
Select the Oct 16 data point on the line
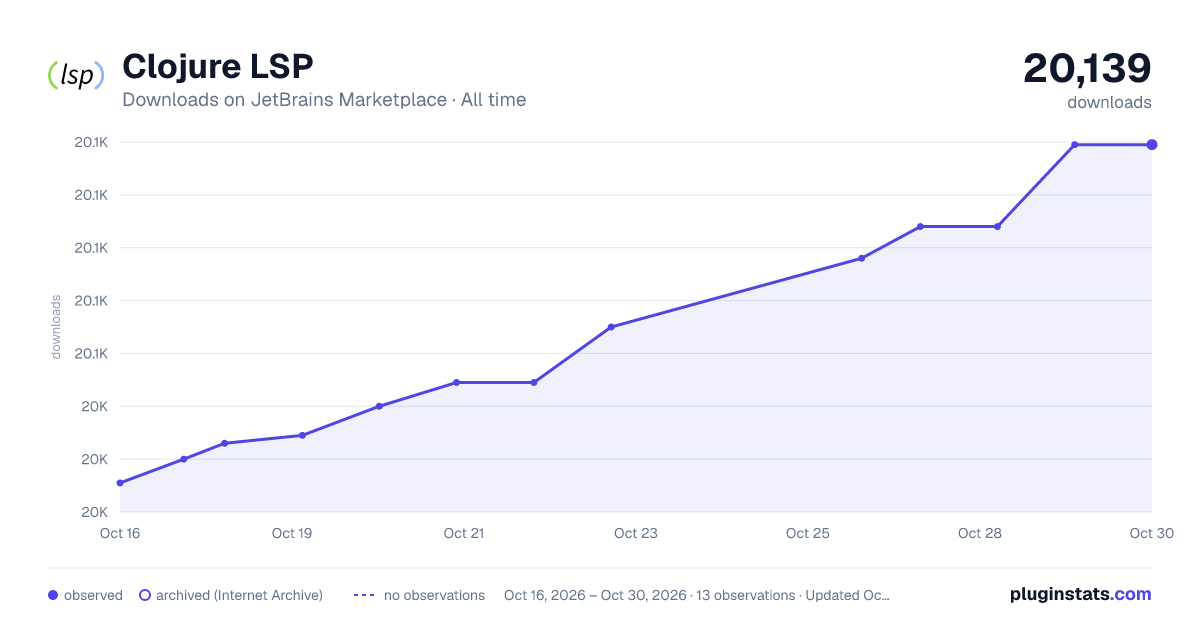pos(120,483)
